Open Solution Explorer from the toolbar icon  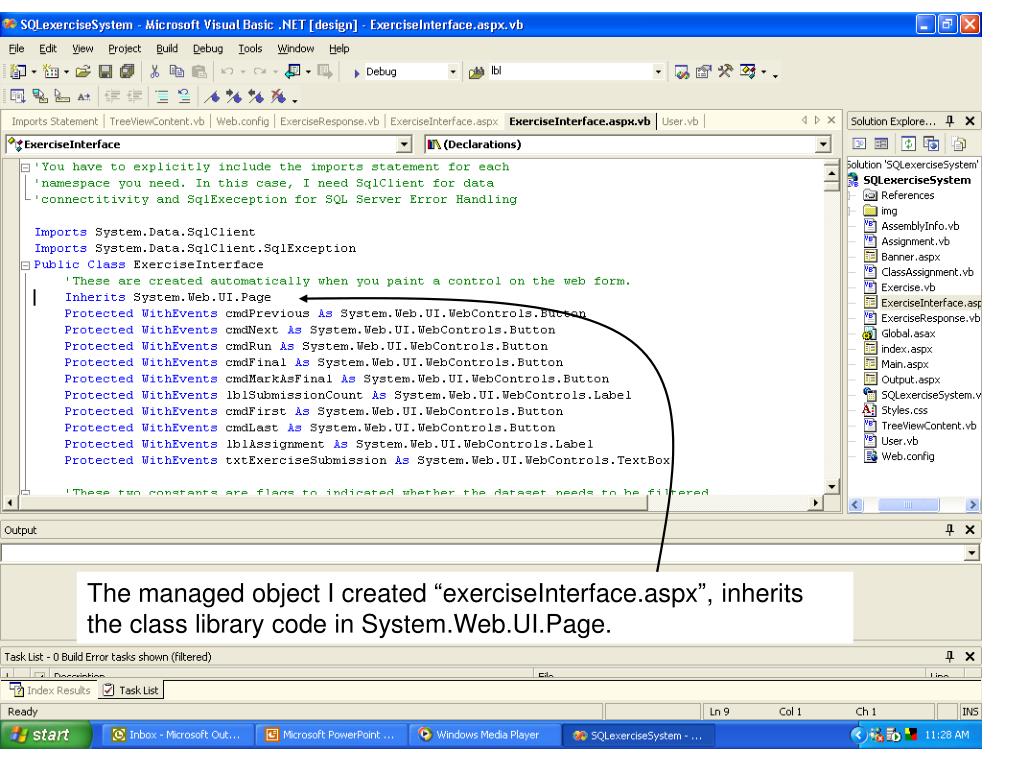[682, 71]
